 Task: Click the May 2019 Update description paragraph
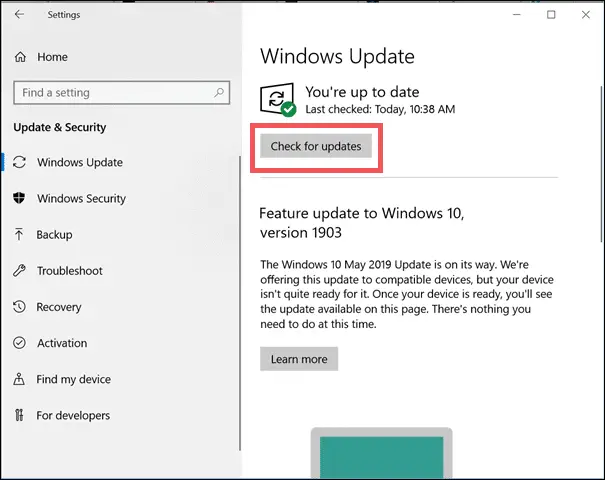[407, 294]
